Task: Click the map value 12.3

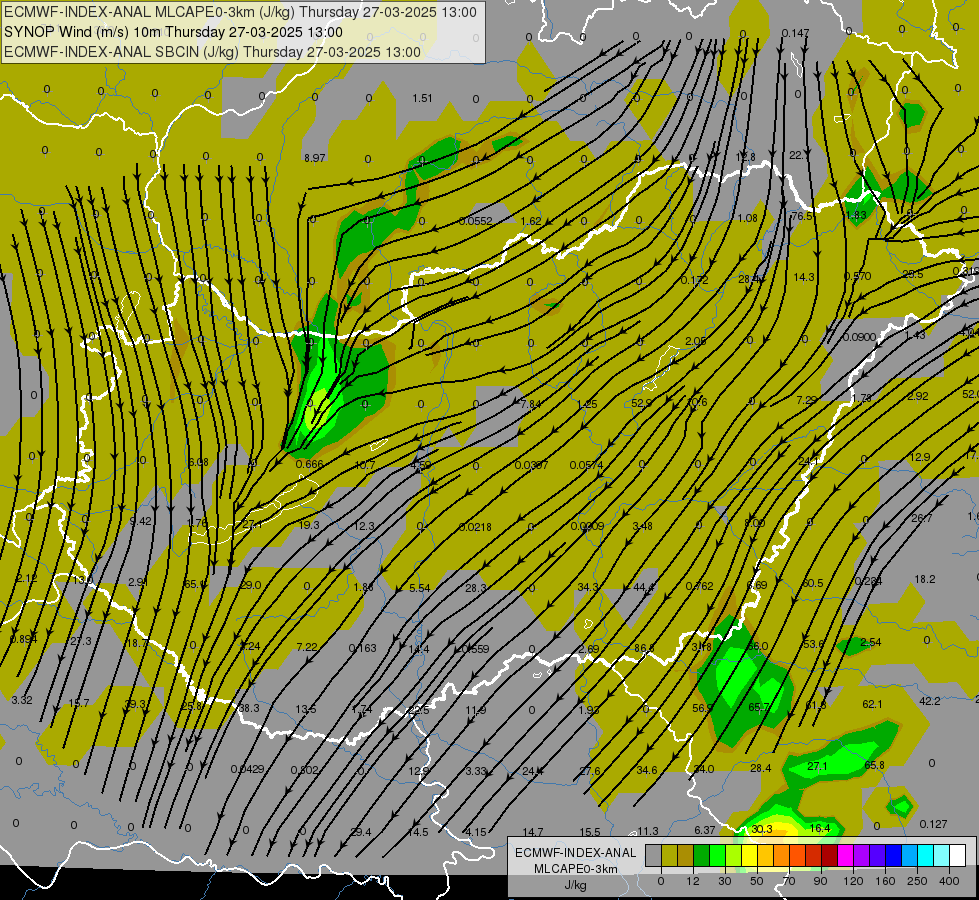Action: click(x=364, y=527)
